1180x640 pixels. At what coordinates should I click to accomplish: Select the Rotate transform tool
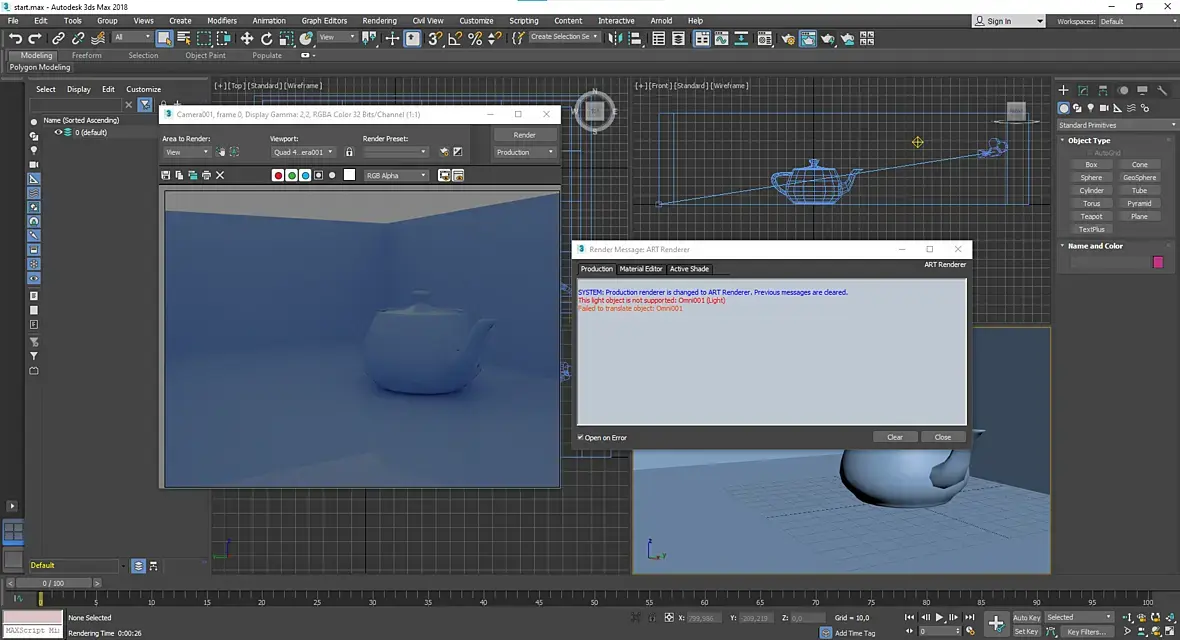tap(267, 38)
